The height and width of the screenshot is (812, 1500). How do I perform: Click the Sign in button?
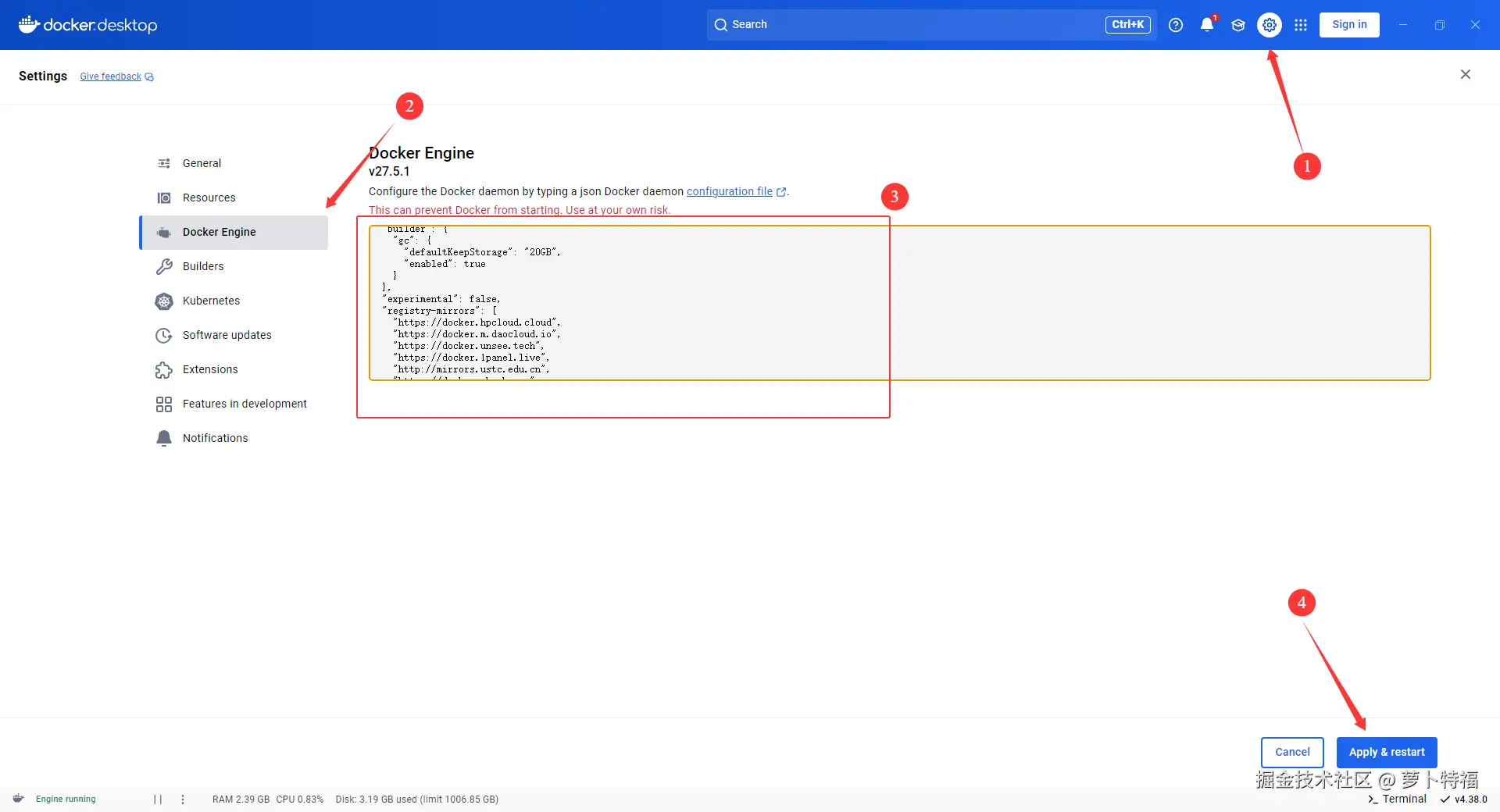pos(1349,25)
